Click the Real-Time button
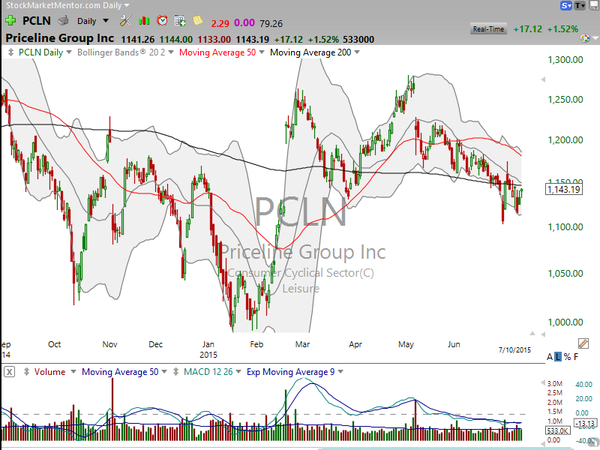Image resolution: width=600 pixels, height=450 pixels. (x=488, y=29)
